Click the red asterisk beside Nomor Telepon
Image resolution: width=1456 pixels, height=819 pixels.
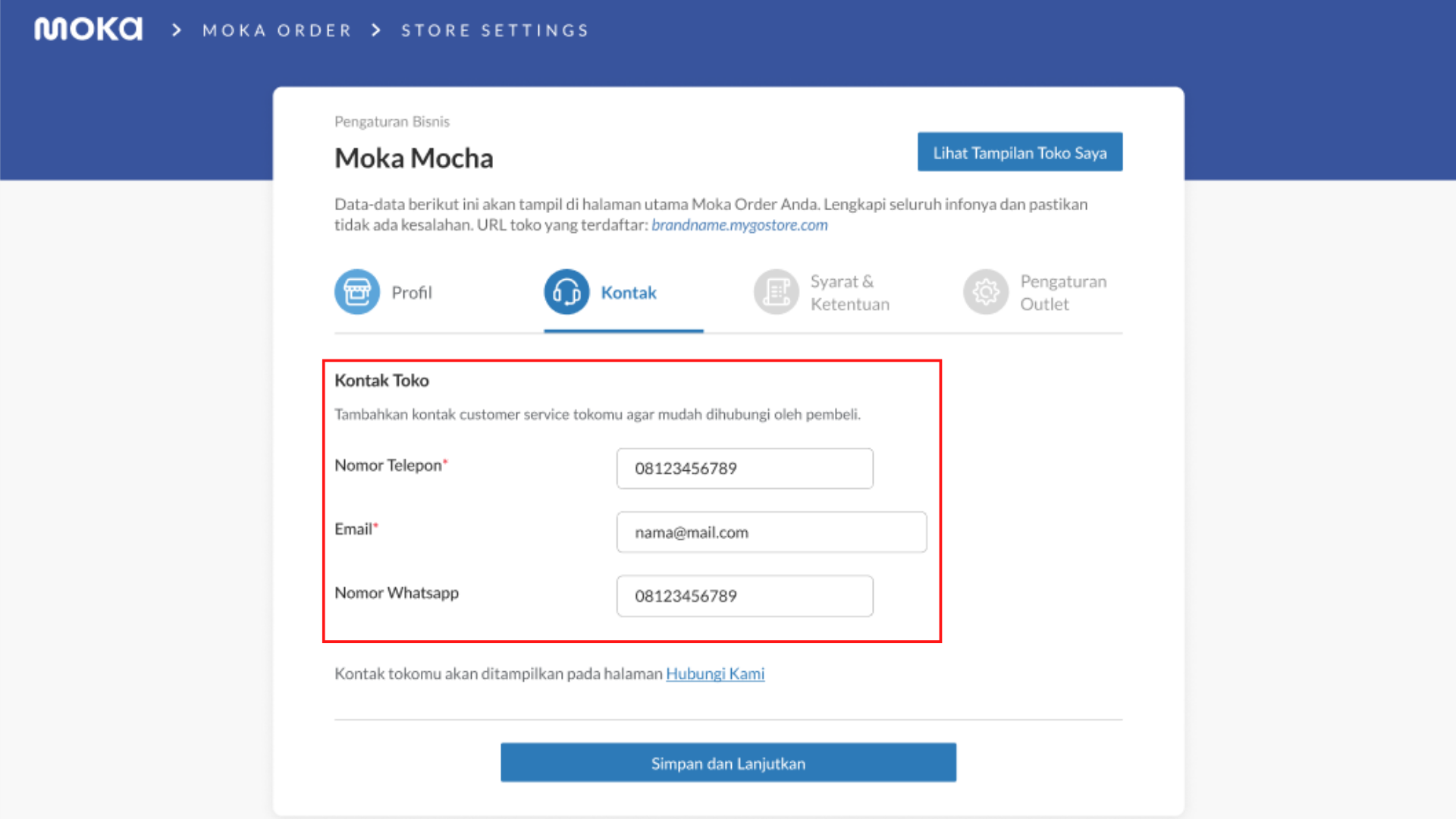(446, 461)
